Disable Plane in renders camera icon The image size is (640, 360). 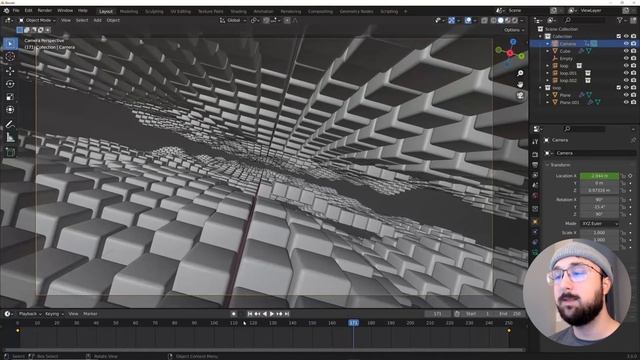click(x=633, y=95)
